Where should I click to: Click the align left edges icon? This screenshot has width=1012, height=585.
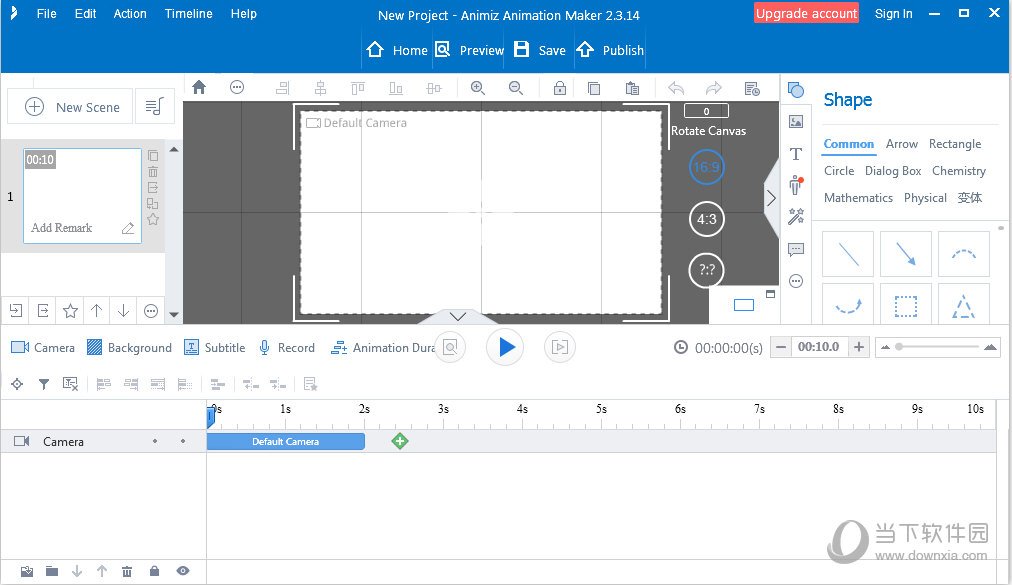(103, 385)
